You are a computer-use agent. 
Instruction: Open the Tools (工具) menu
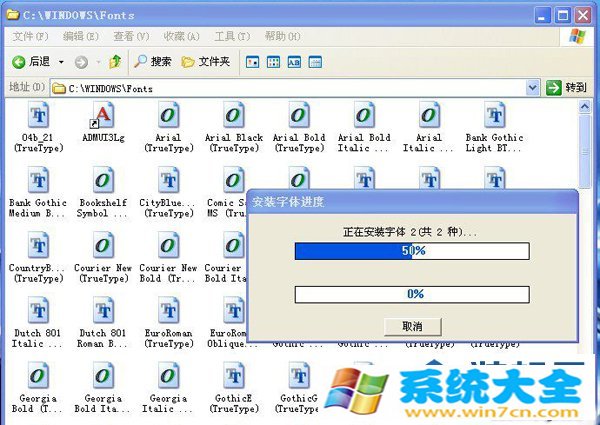pos(232,36)
